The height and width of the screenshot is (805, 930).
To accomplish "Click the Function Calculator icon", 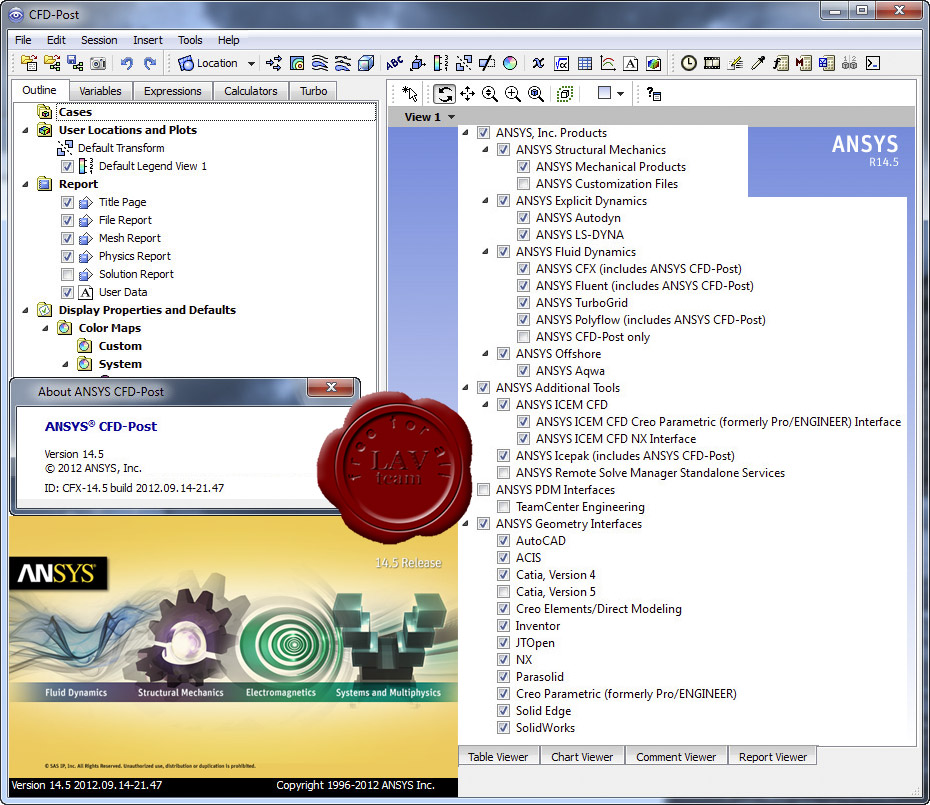I will click(781, 63).
